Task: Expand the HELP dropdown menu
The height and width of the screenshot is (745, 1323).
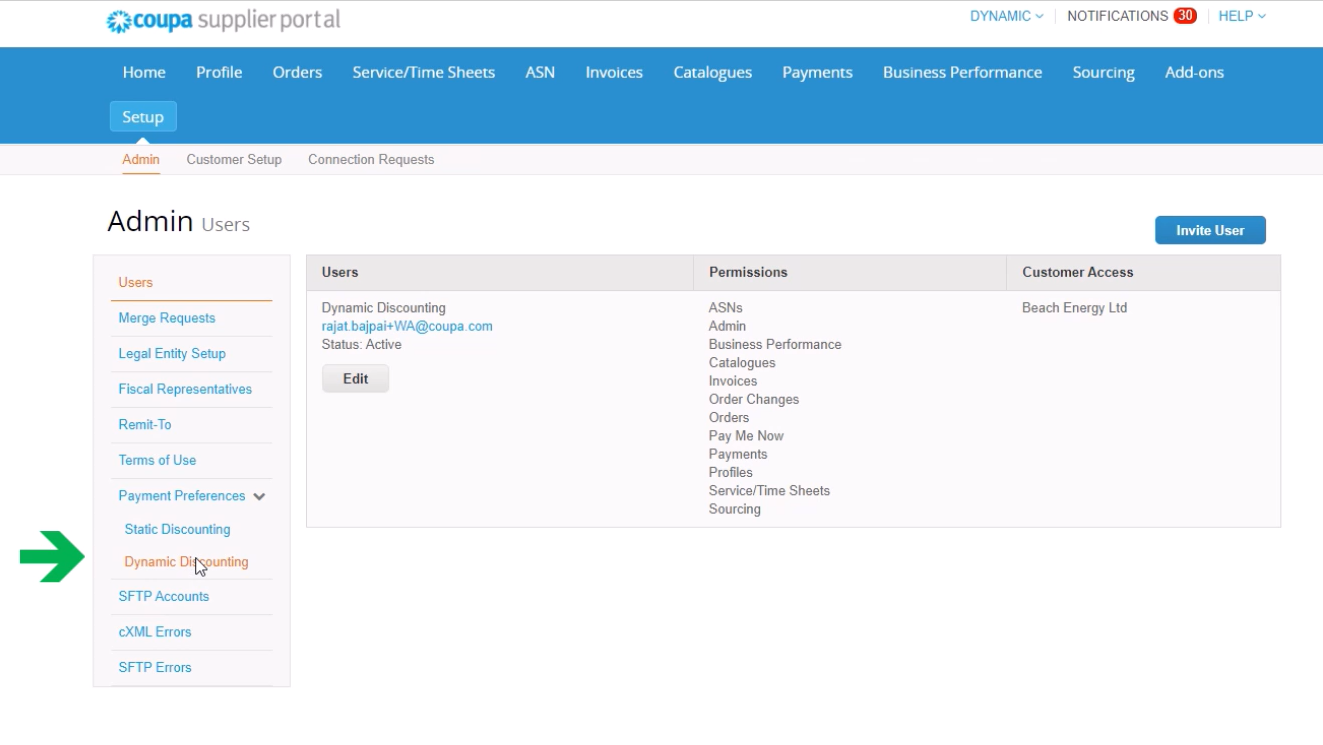Action: pos(1242,16)
